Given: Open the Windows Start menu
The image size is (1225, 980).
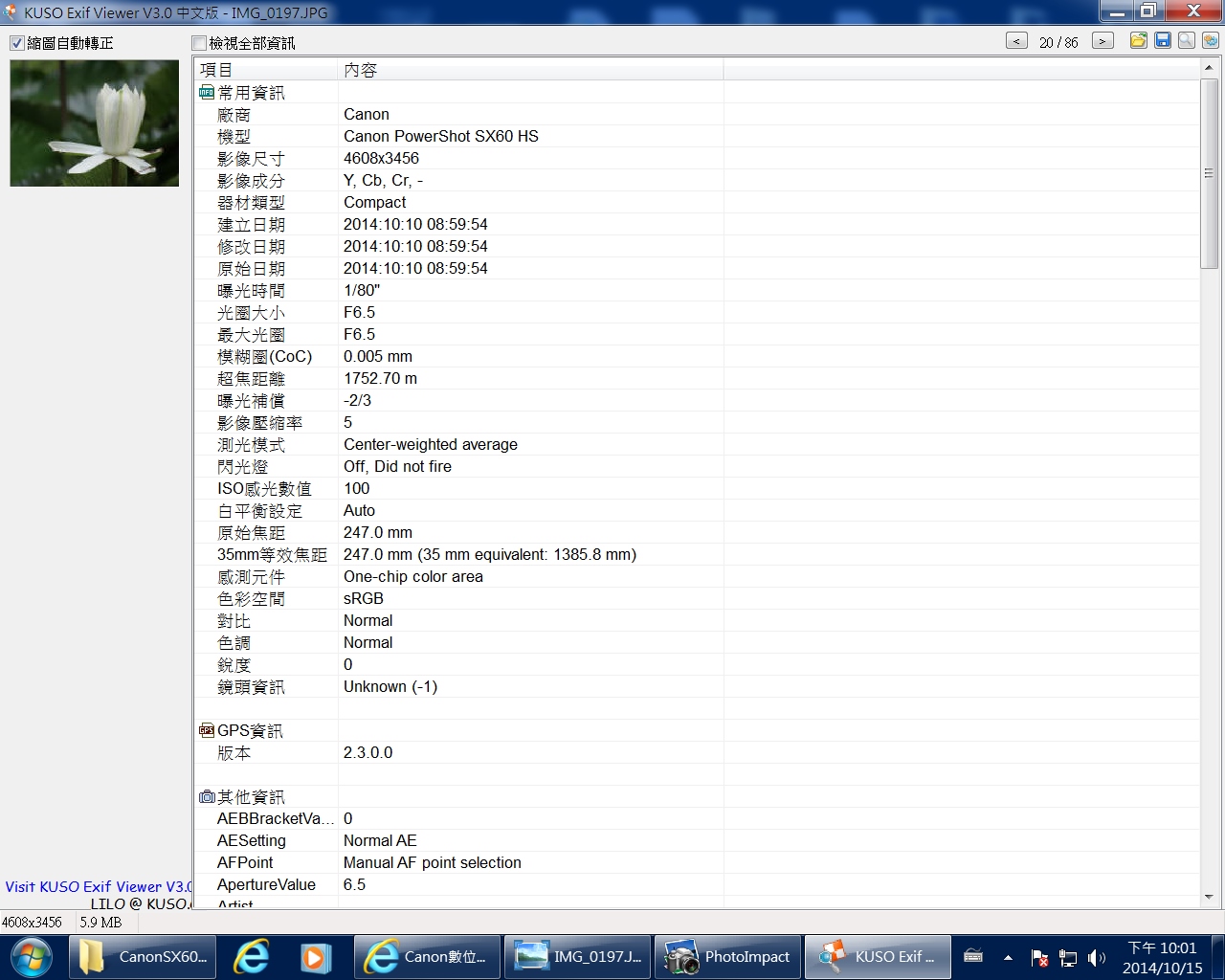Looking at the screenshot, I should (x=33, y=957).
